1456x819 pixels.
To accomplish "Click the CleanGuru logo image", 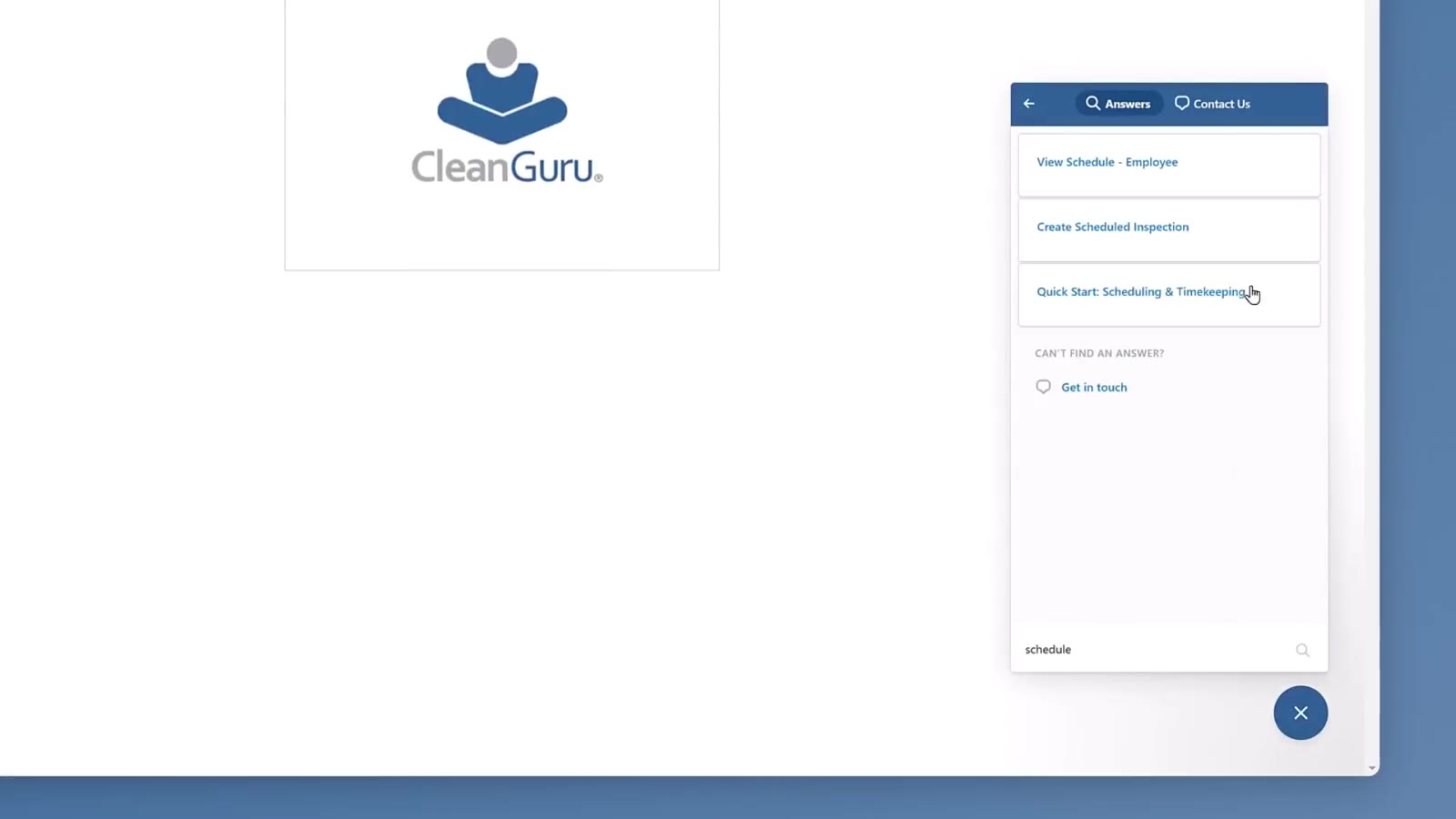I will pyautogui.click(x=506, y=111).
